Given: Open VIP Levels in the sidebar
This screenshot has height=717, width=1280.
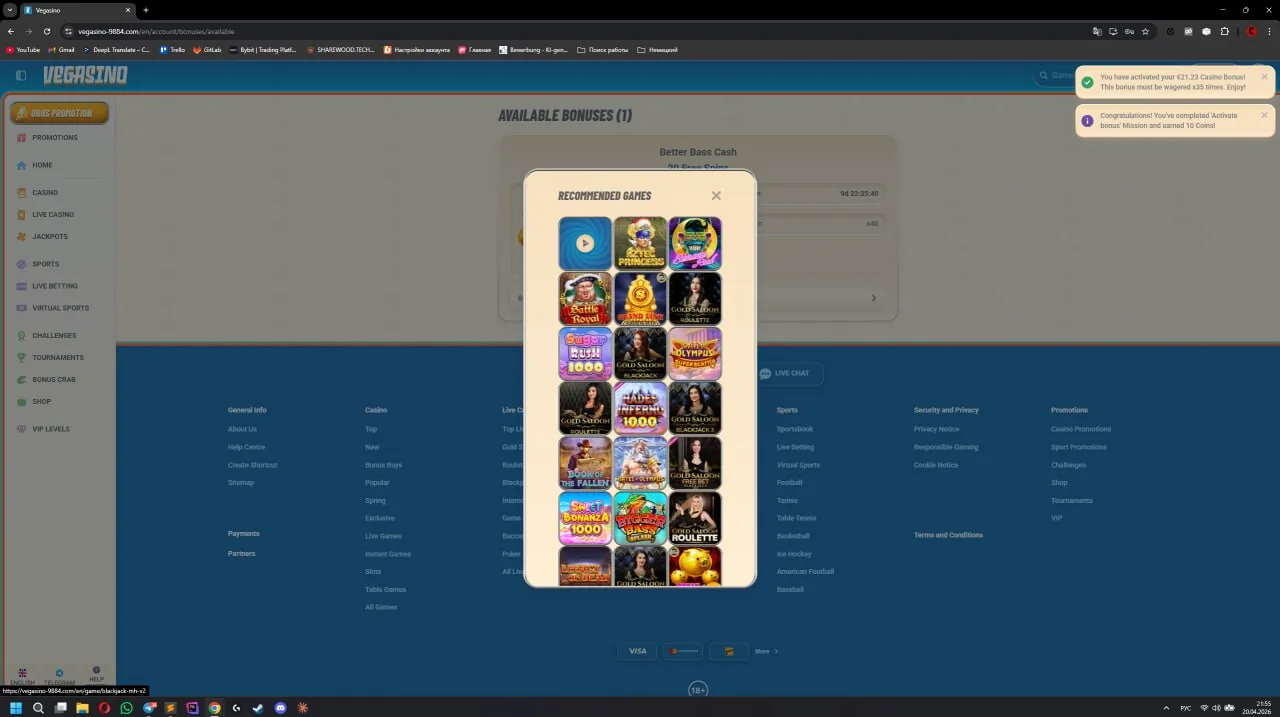Looking at the screenshot, I should coord(51,429).
